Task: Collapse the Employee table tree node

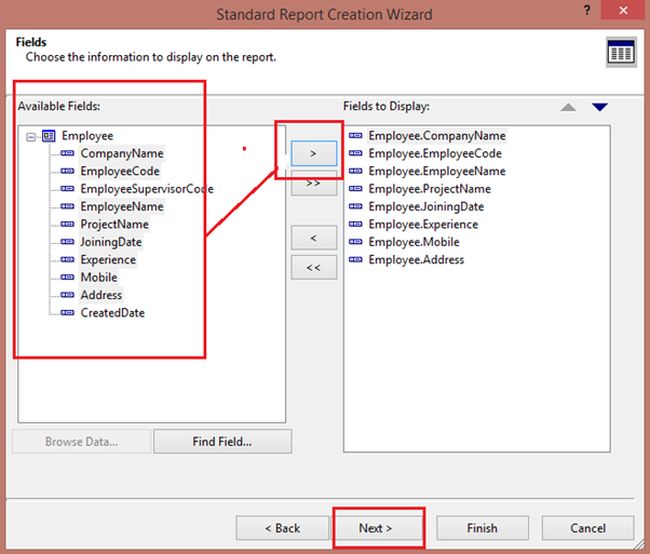Action: pyautogui.click(x=31, y=136)
